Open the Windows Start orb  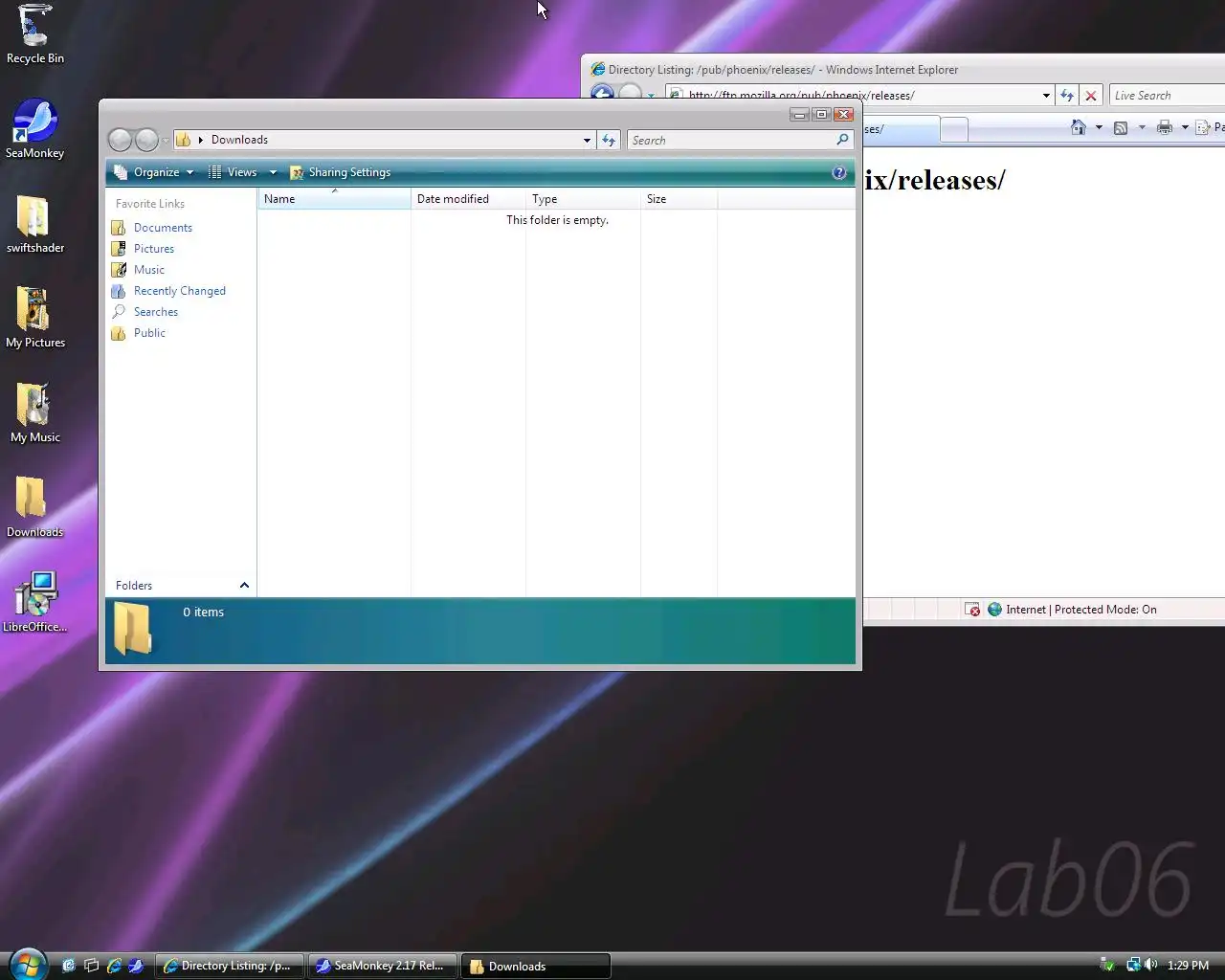27,965
